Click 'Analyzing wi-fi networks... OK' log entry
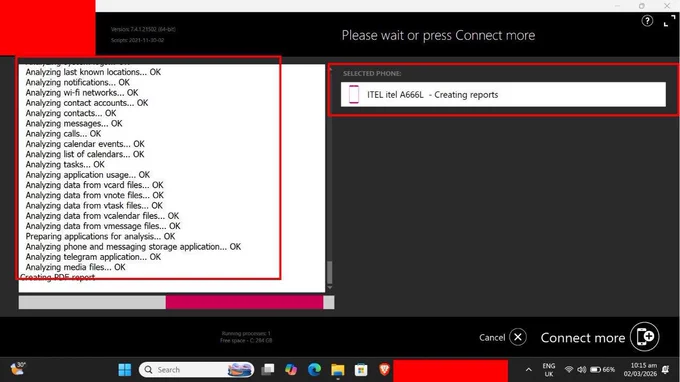 (x=82, y=92)
